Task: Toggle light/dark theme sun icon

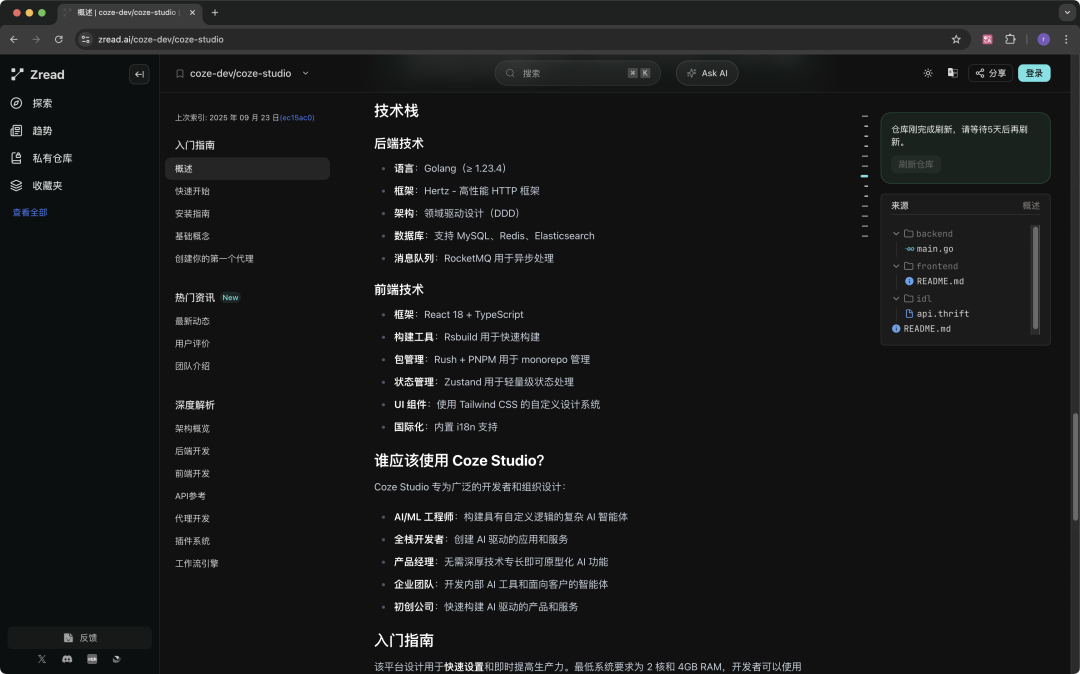Action: 928,73
